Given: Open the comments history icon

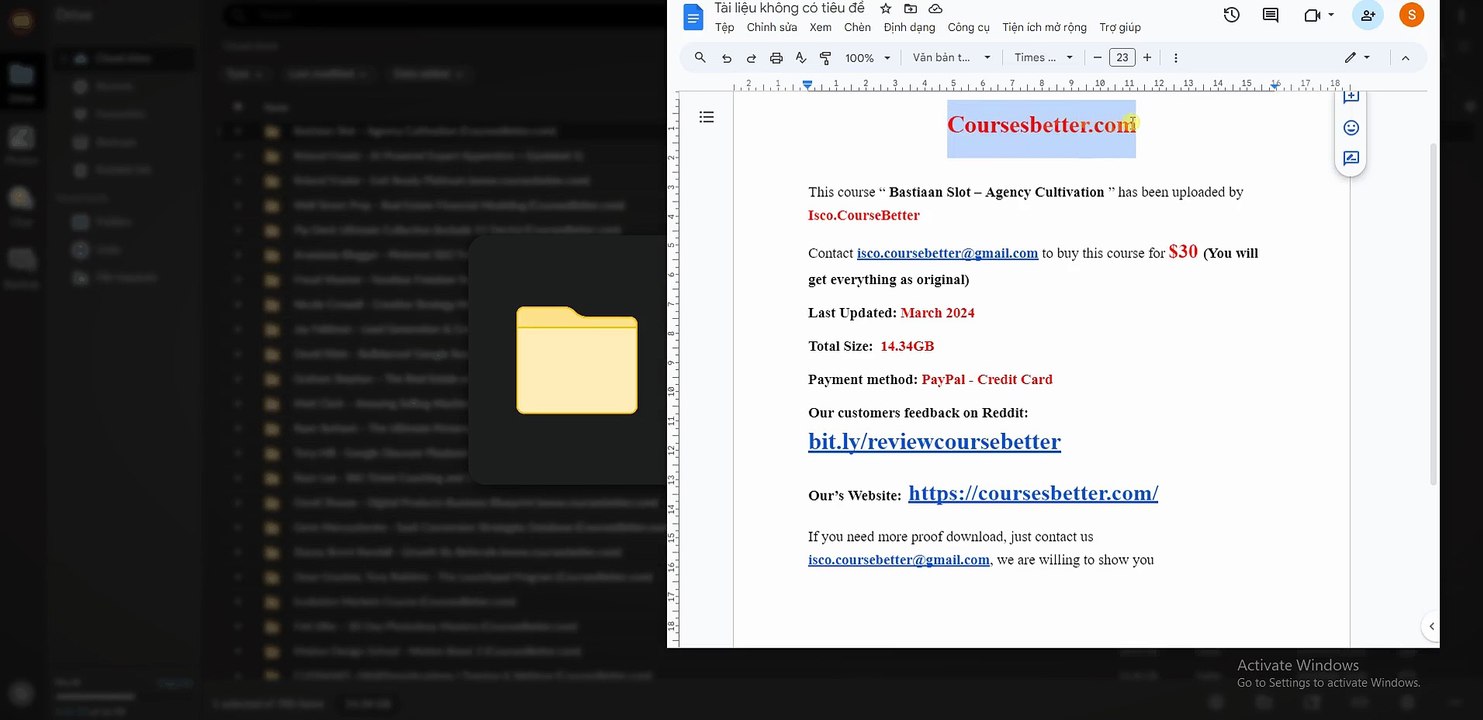Looking at the screenshot, I should (1271, 15).
